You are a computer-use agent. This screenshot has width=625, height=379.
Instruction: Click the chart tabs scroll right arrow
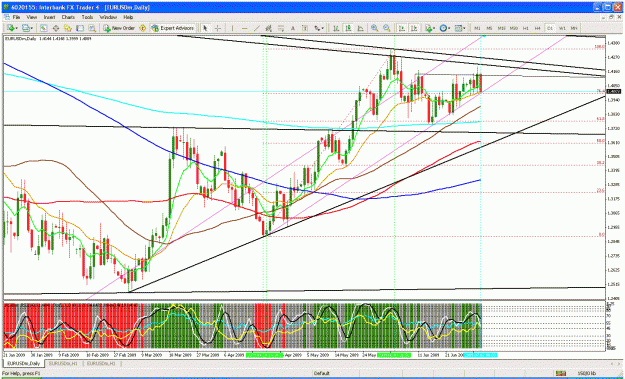(619, 363)
